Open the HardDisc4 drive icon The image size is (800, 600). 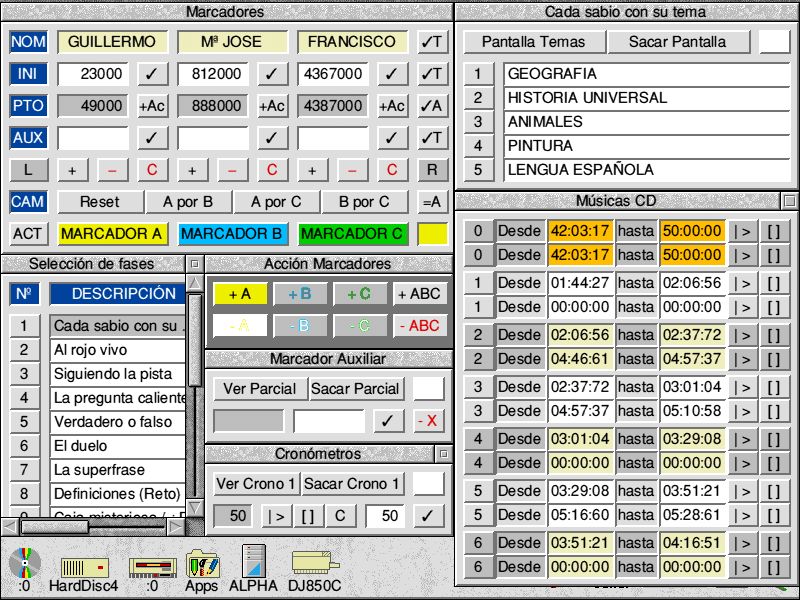point(83,566)
